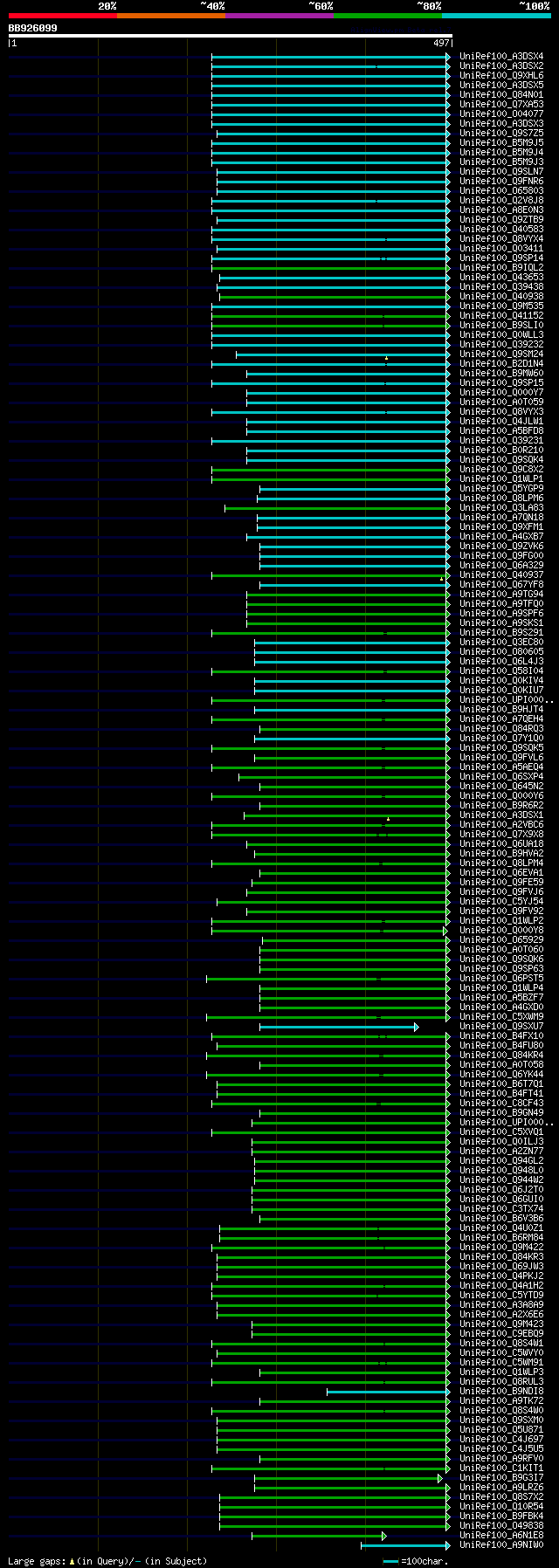Click the short cyan alignment arrow for Q9SXU7
559x1568 pixels.
click(339, 1027)
